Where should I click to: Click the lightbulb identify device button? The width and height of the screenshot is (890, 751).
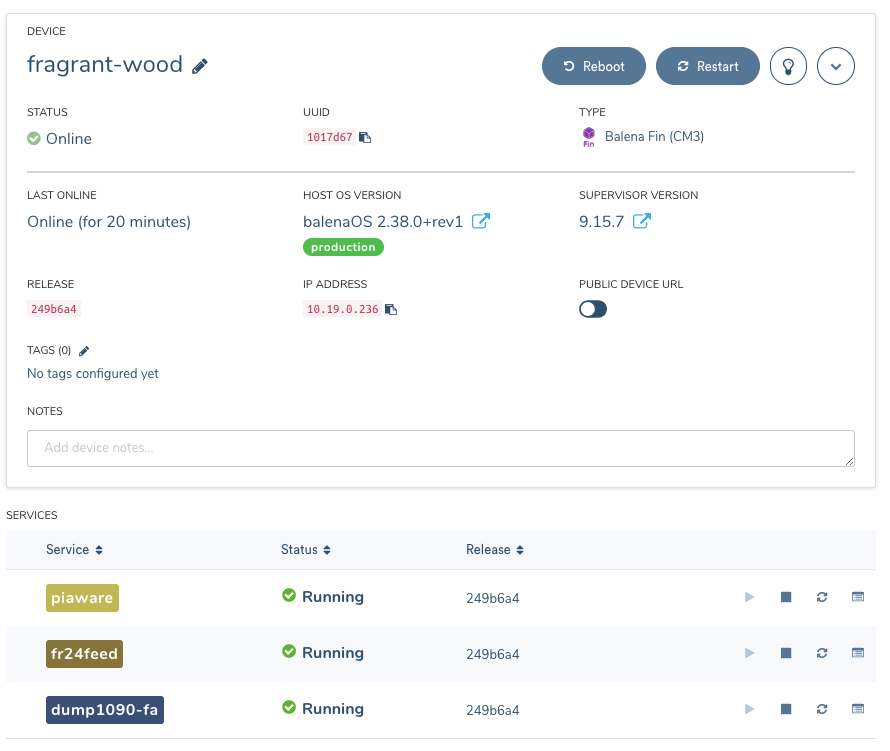tap(788, 66)
